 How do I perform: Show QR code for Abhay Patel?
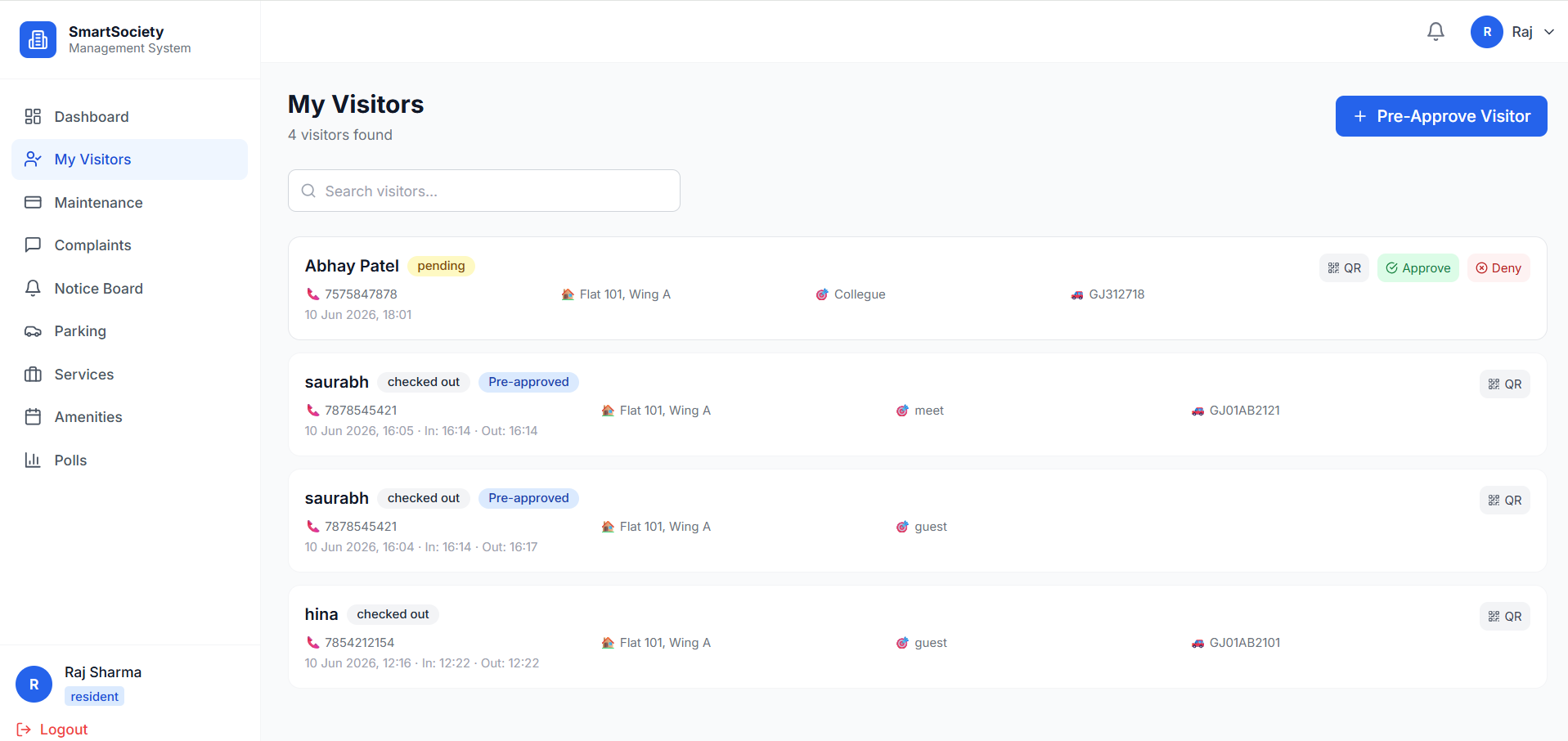1344,268
